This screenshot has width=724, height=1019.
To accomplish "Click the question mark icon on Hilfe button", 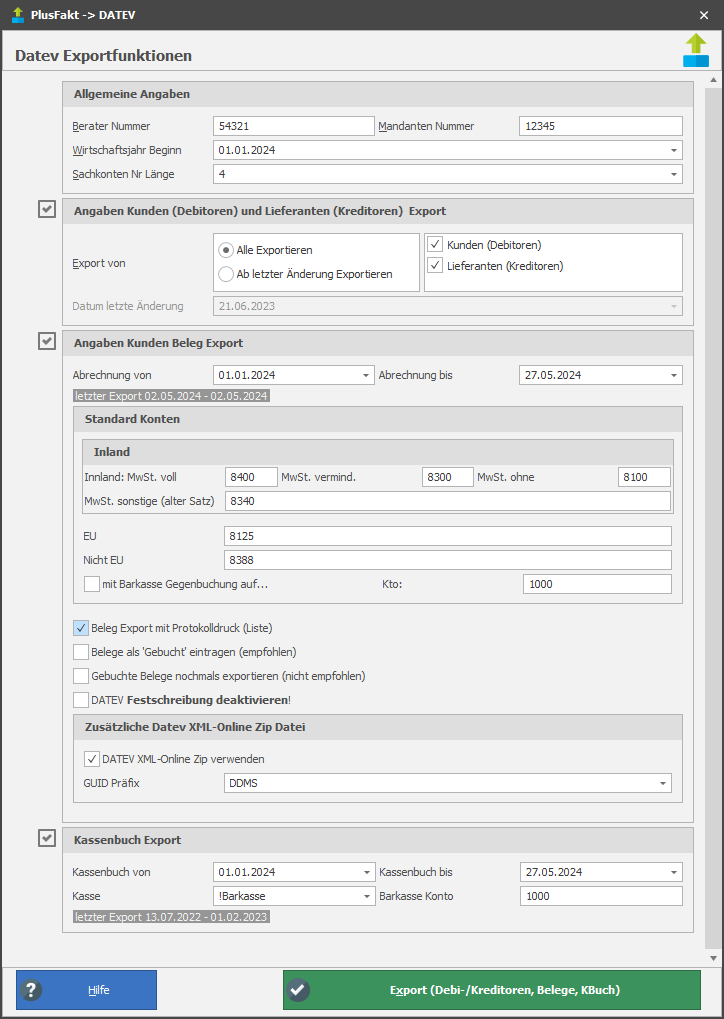I will coord(31,990).
